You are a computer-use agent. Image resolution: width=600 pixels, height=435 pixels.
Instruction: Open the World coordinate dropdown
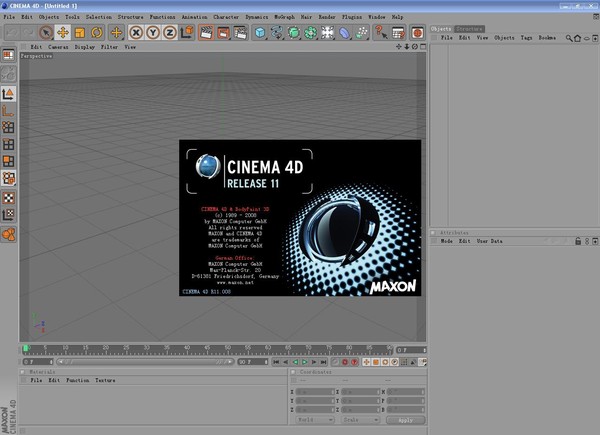click(x=315, y=420)
